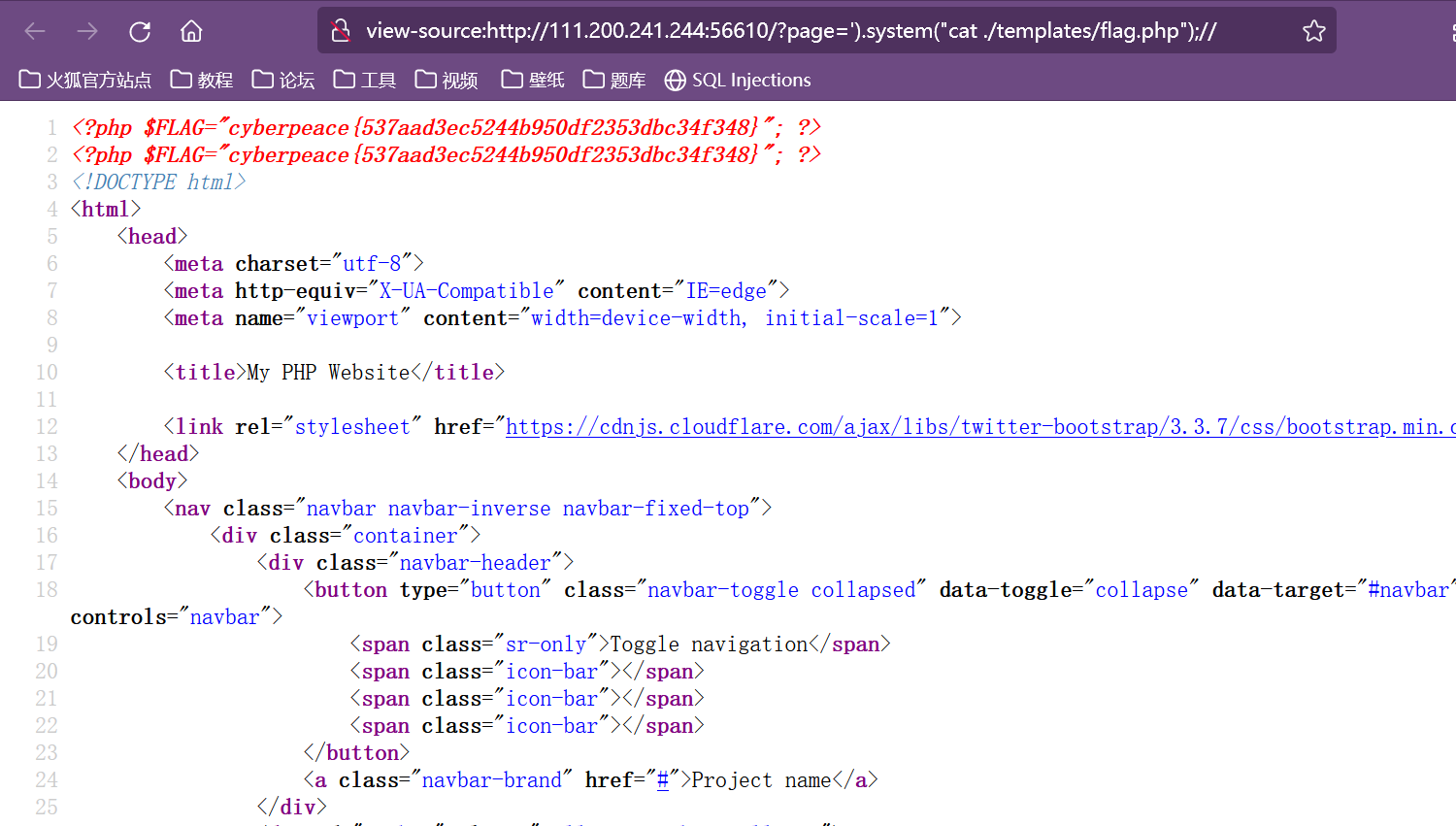This screenshot has height=826, width=1456.
Task: Show the insecure connection site info
Action: pos(341,31)
